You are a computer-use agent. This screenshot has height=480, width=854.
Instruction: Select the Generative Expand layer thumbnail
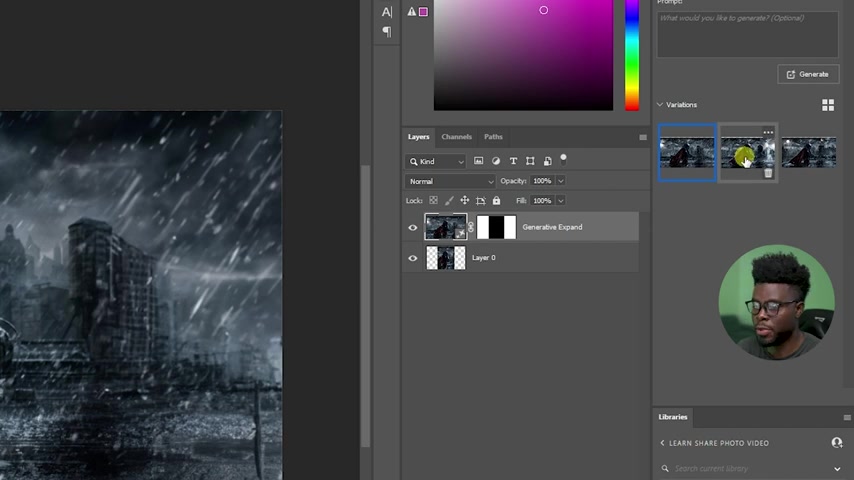click(x=446, y=227)
